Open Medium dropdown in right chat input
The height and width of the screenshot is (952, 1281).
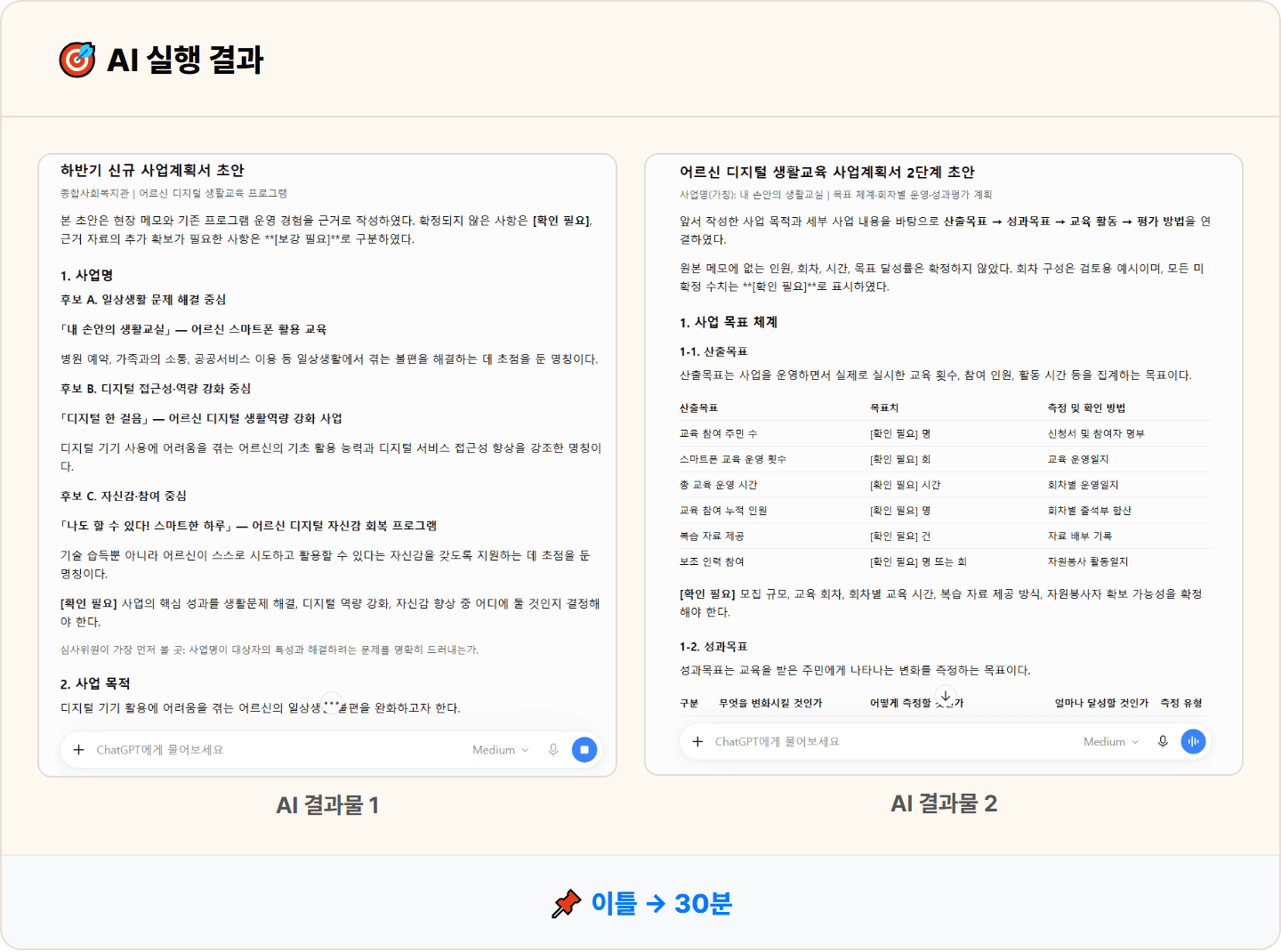(x=1111, y=741)
